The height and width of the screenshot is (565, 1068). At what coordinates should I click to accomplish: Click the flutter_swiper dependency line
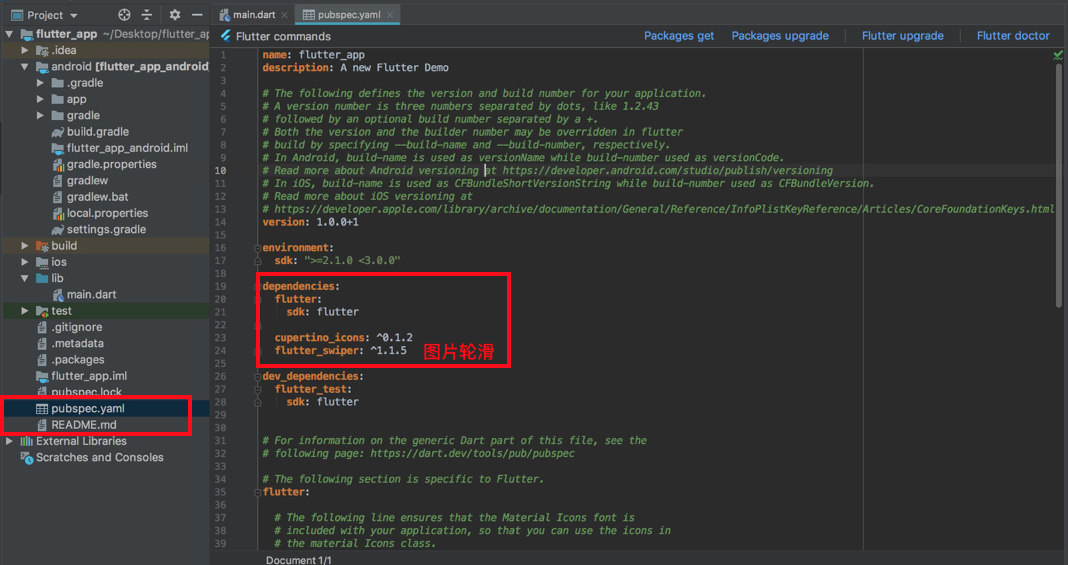[341, 351]
